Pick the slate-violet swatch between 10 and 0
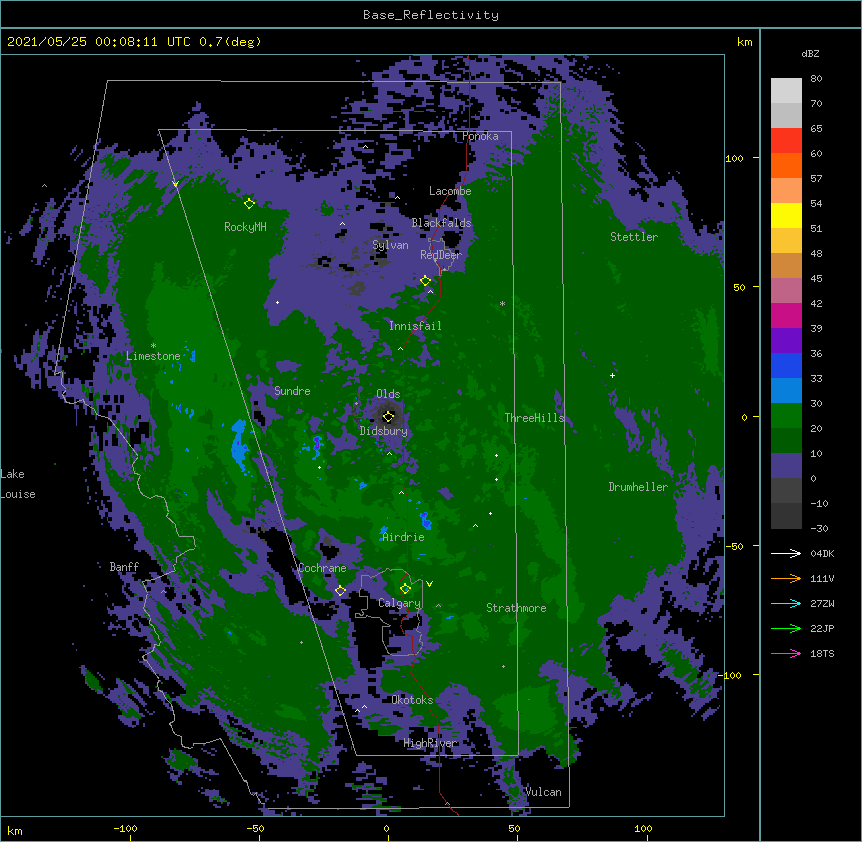 (x=786, y=465)
